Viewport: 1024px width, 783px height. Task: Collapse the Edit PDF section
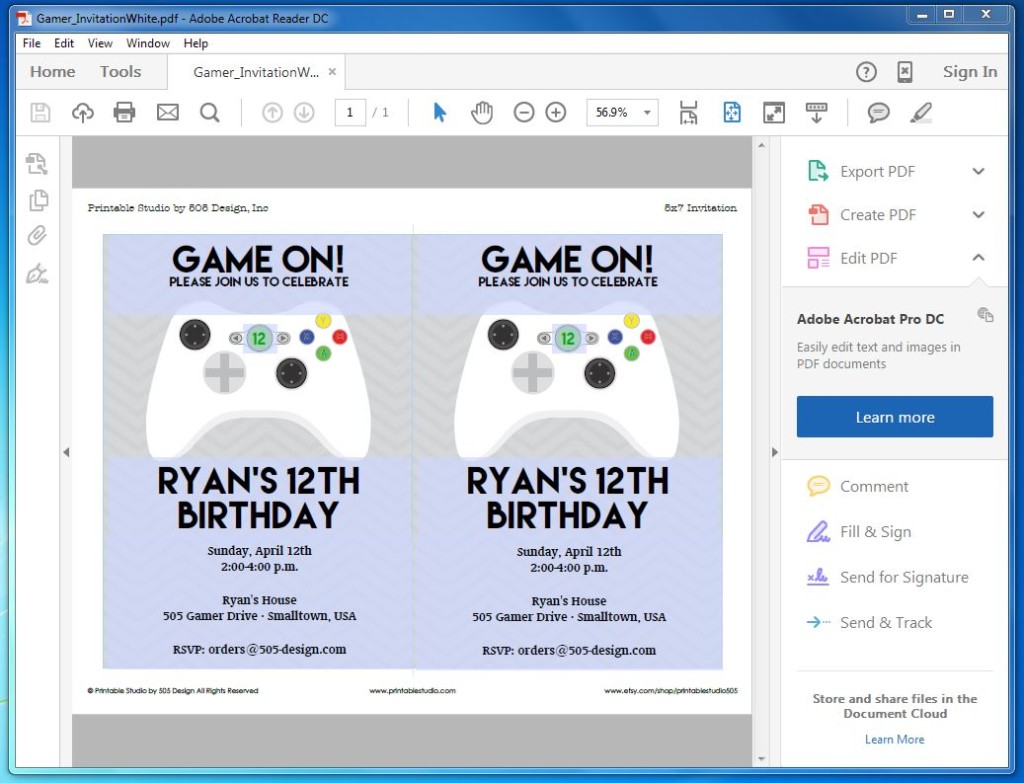978,258
